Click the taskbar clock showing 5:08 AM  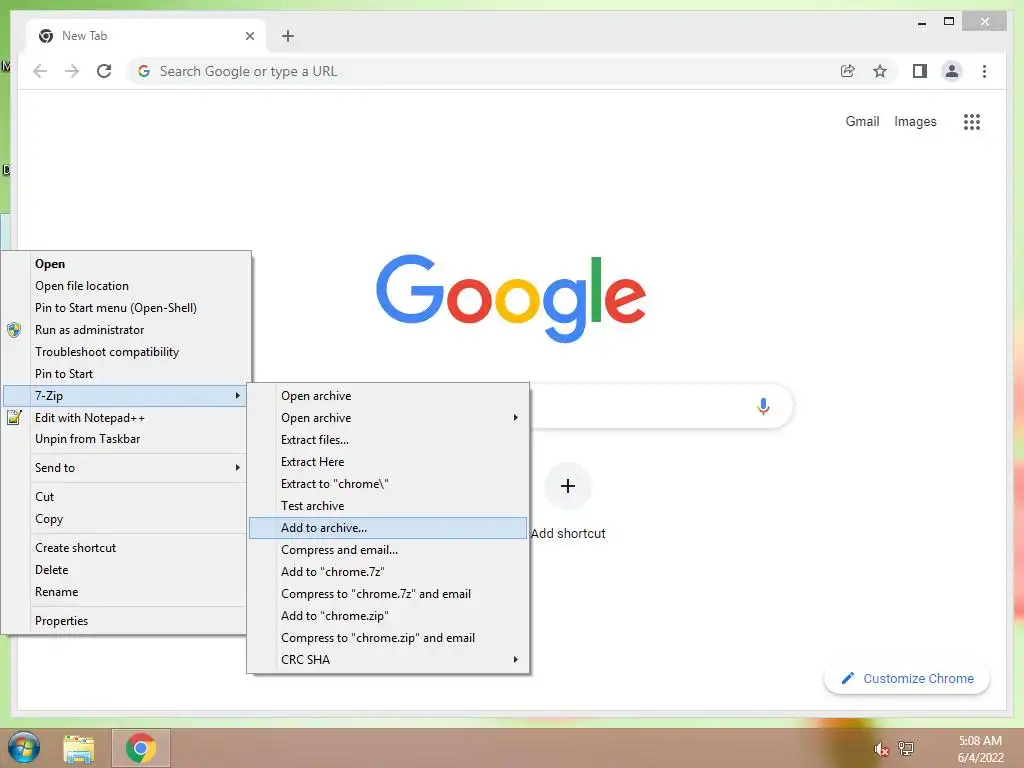980,749
